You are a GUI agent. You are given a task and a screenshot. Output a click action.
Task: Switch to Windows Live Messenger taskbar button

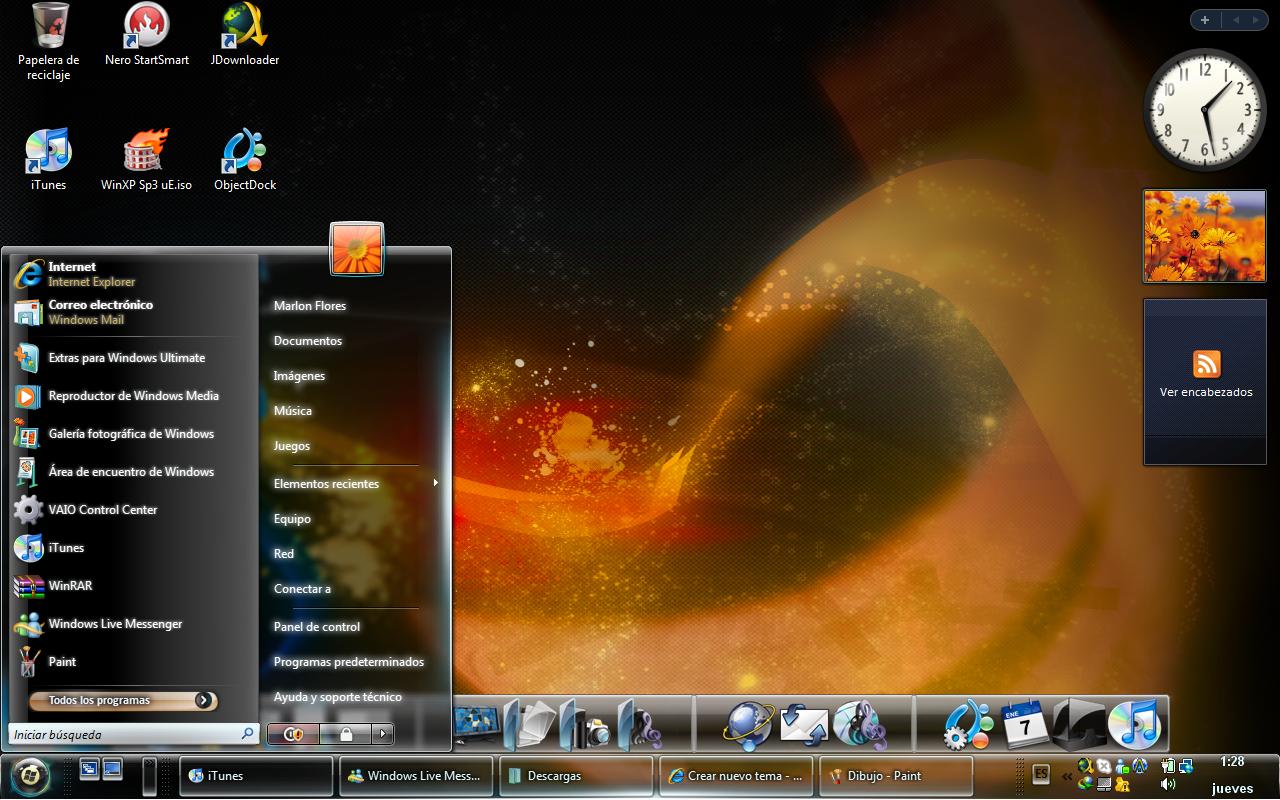click(417, 776)
